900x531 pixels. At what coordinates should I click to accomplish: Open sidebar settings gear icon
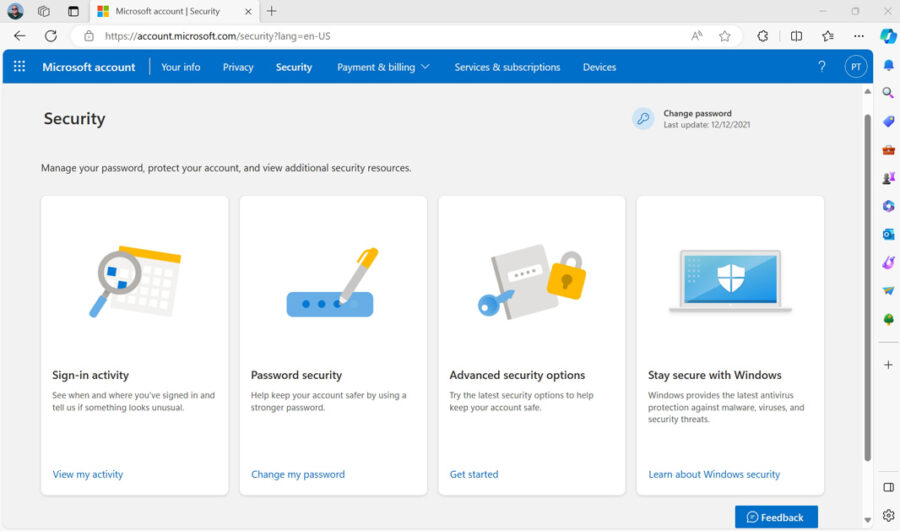tap(888, 515)
